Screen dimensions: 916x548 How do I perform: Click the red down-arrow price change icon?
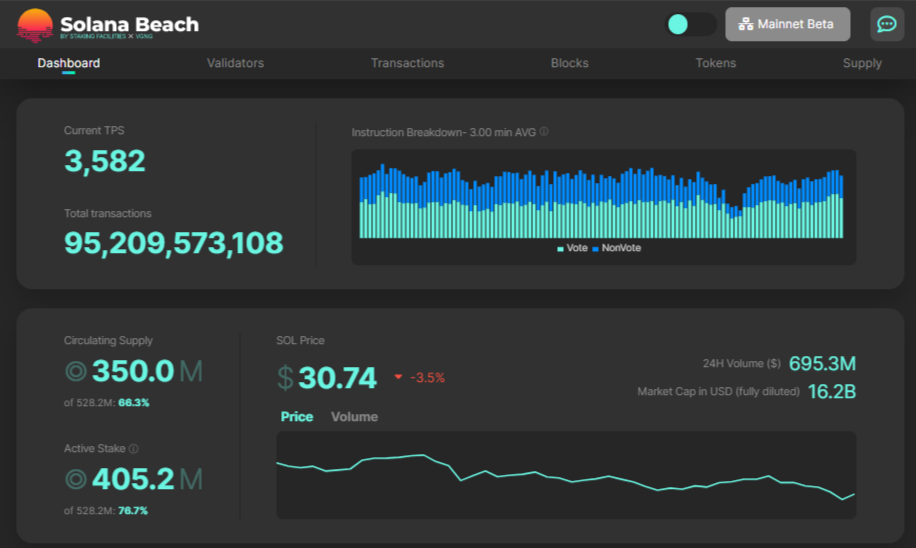point(398,377)
